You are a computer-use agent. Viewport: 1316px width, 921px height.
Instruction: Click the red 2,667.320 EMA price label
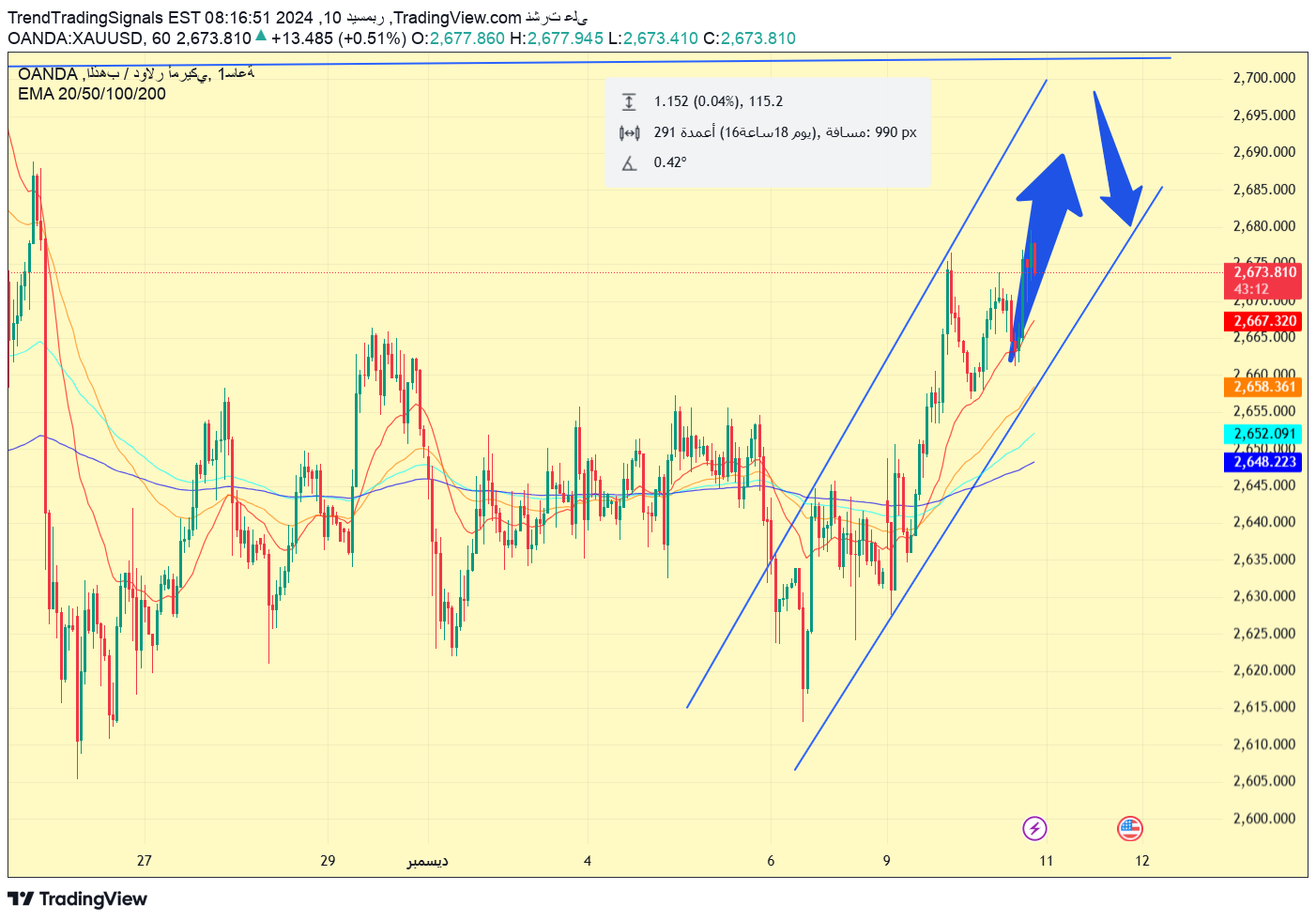[x=1262, y=321]
